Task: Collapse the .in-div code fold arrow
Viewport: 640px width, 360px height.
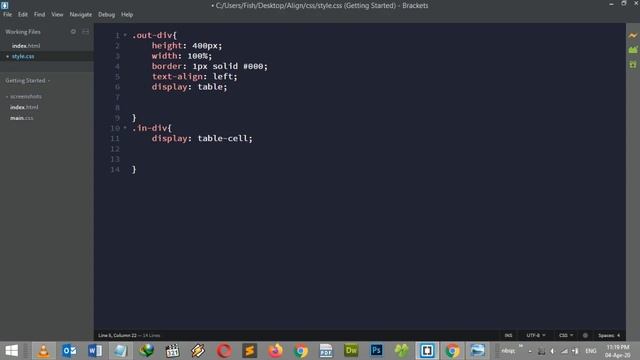Action: 125,128
